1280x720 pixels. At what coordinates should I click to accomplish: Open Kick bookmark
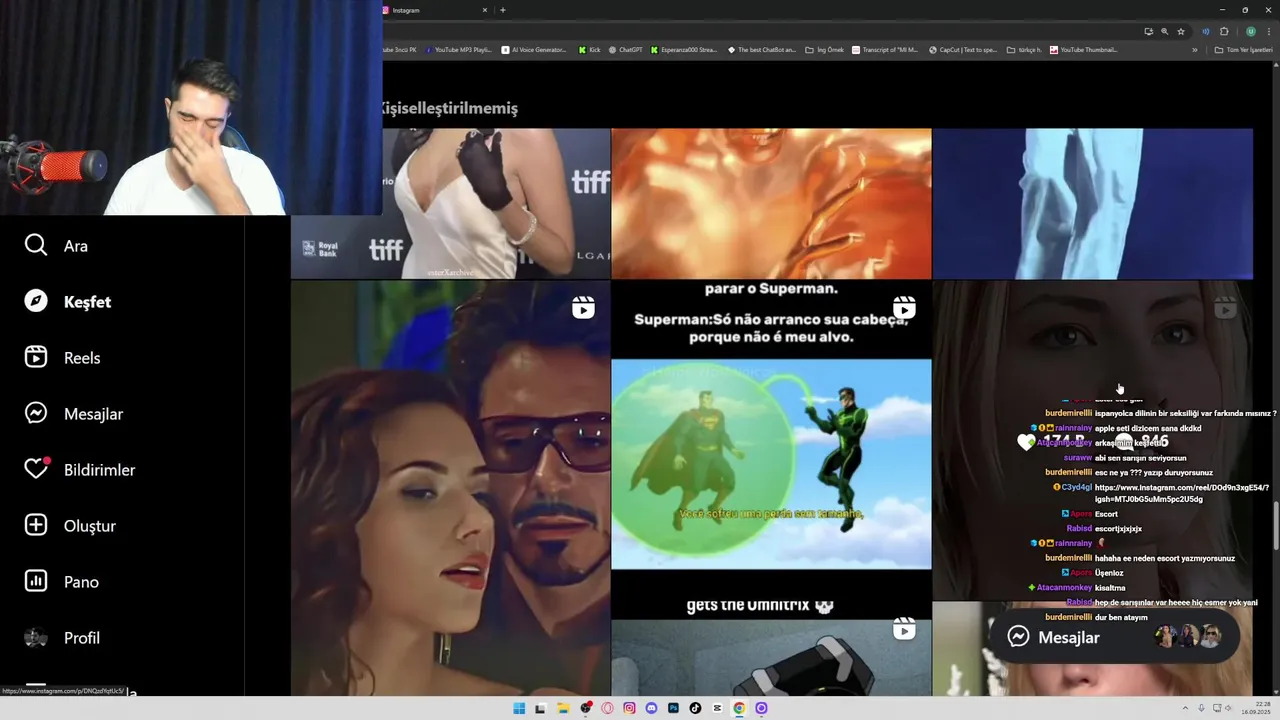pos(589,49)
